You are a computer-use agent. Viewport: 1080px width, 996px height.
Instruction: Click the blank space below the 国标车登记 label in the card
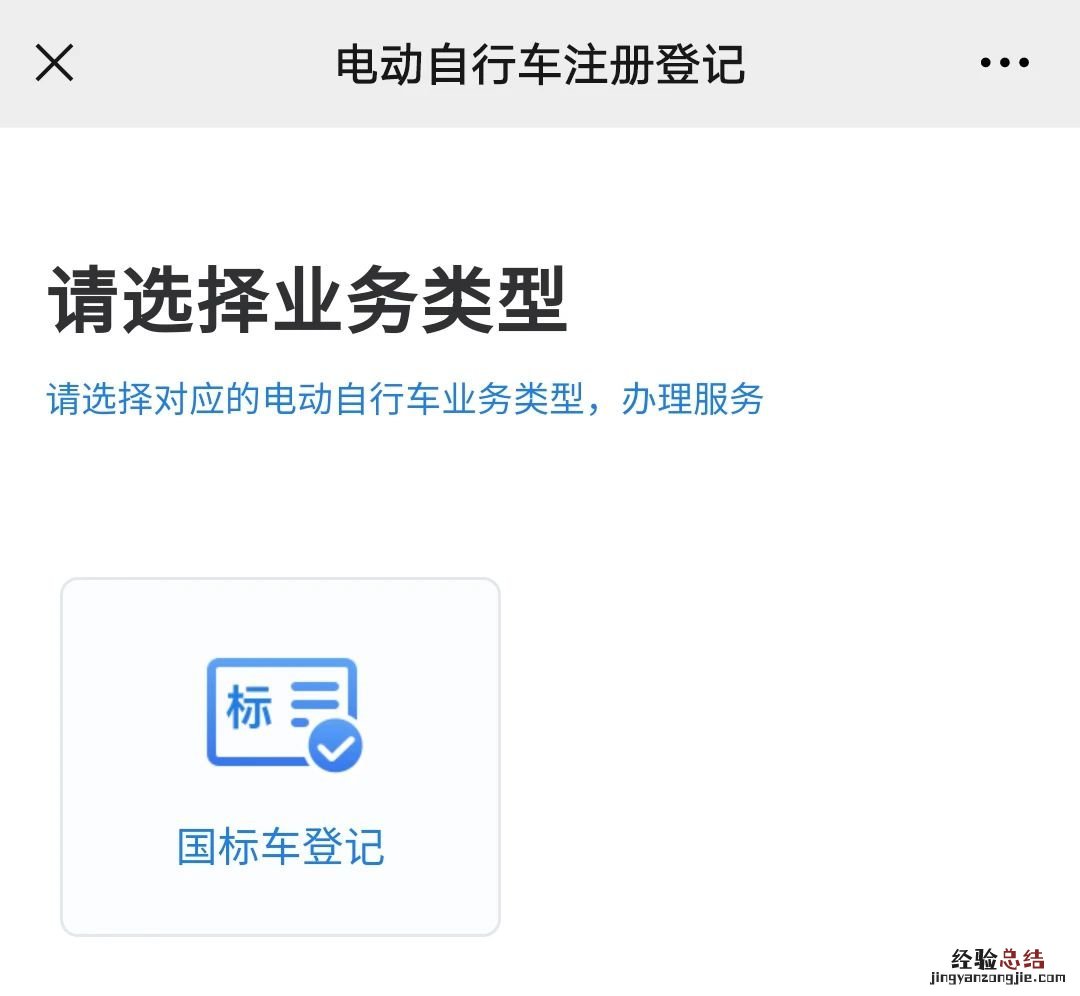(280, 899)
